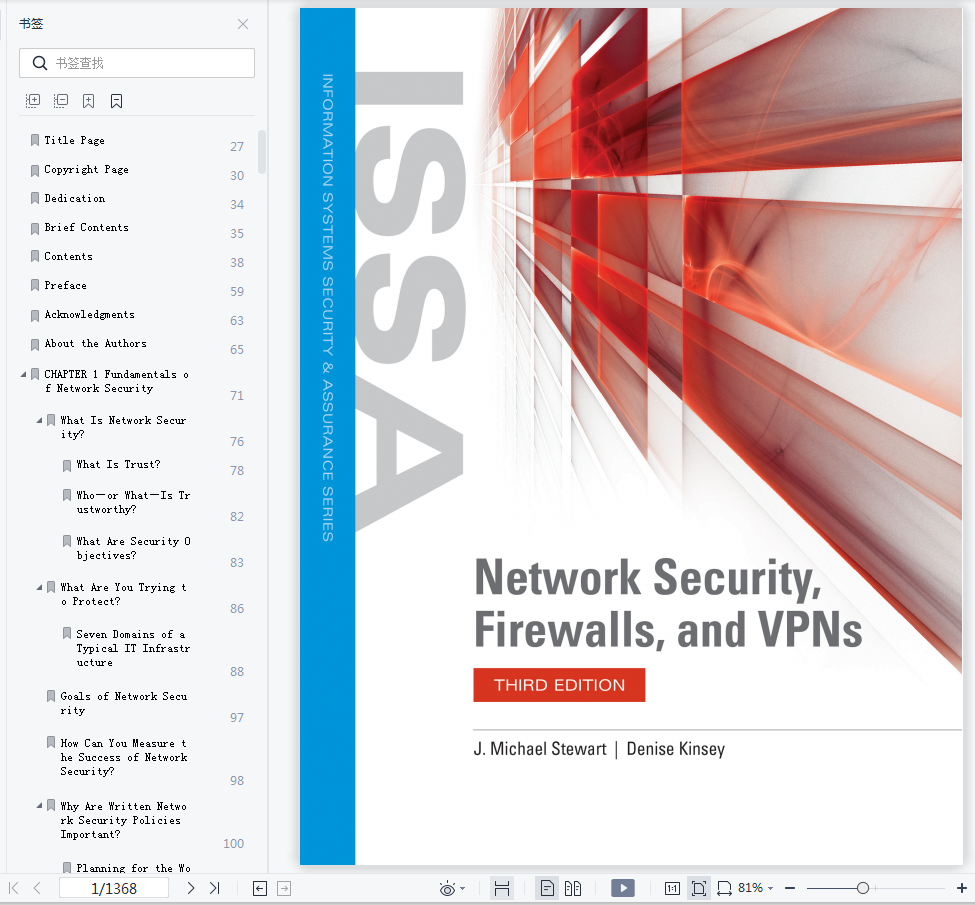This screenshot has width=975, height=905.
Task: Switch to single page layout
Action: tap(547, 888)
